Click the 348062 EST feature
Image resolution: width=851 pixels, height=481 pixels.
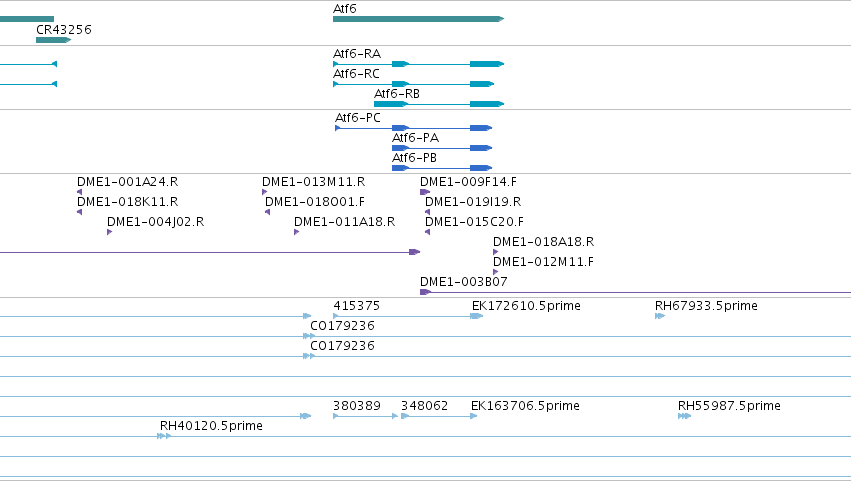click(439, 416)
